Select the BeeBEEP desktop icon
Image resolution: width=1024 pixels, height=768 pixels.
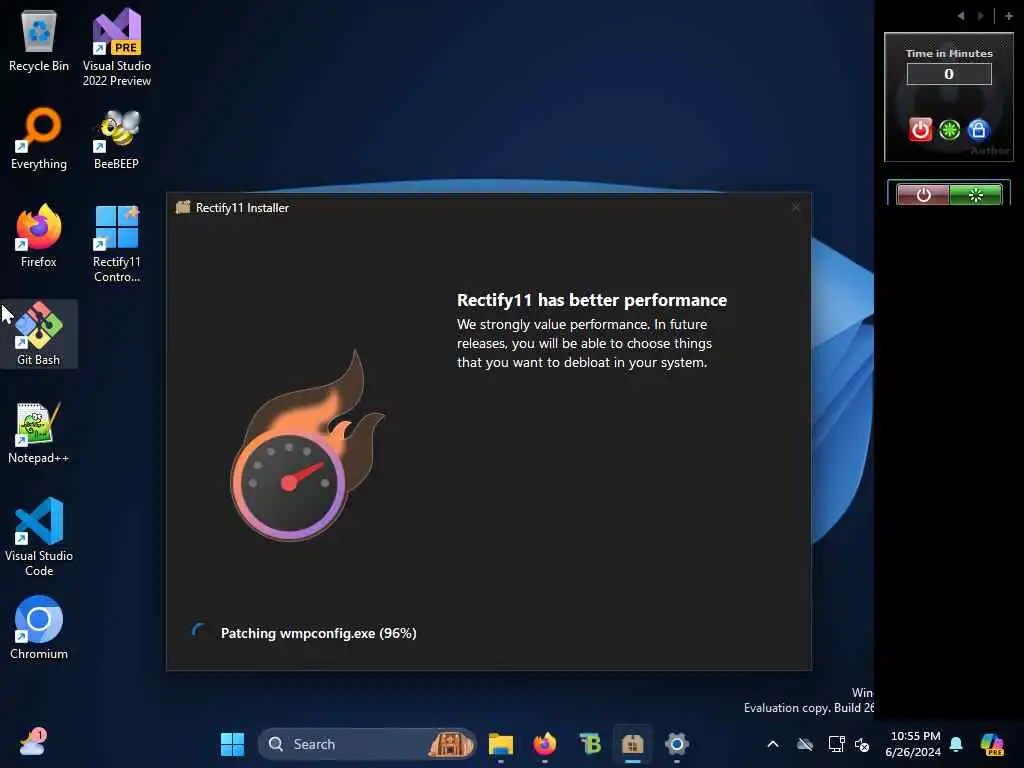(x=117, y=139)
